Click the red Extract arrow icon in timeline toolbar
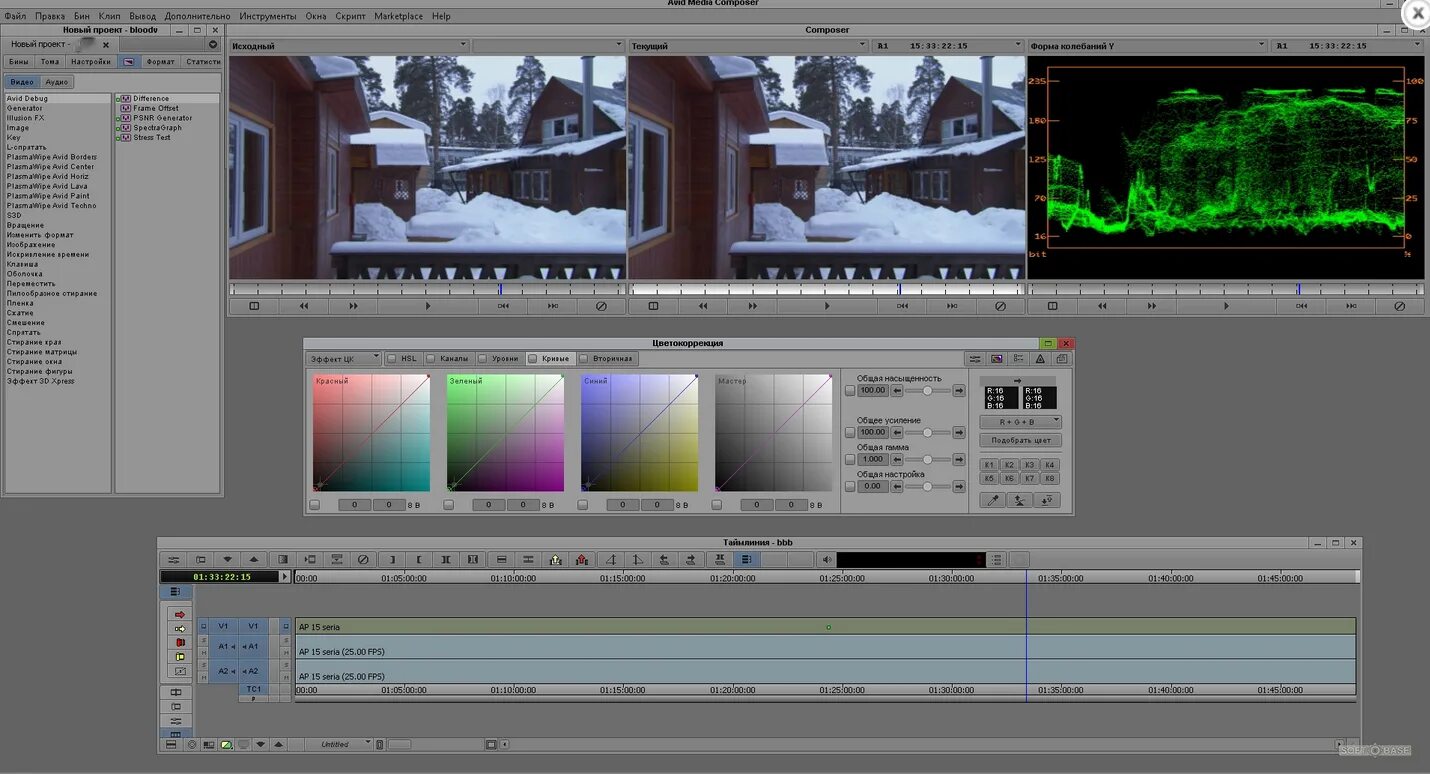Image resolution: width=1430 pixels, height=774 pixels. 582,560
